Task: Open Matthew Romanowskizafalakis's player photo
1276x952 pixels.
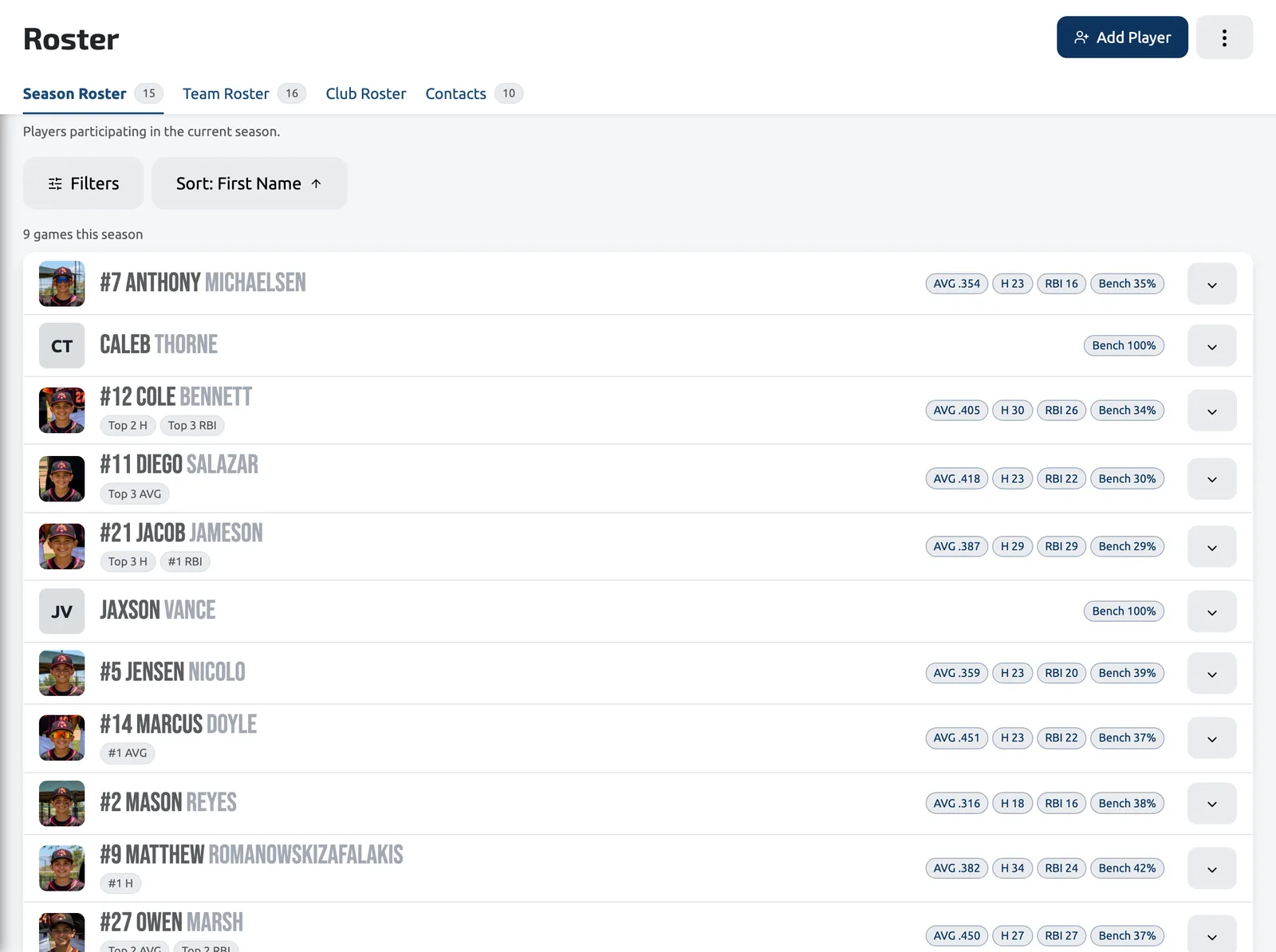Action: (61, 868)
